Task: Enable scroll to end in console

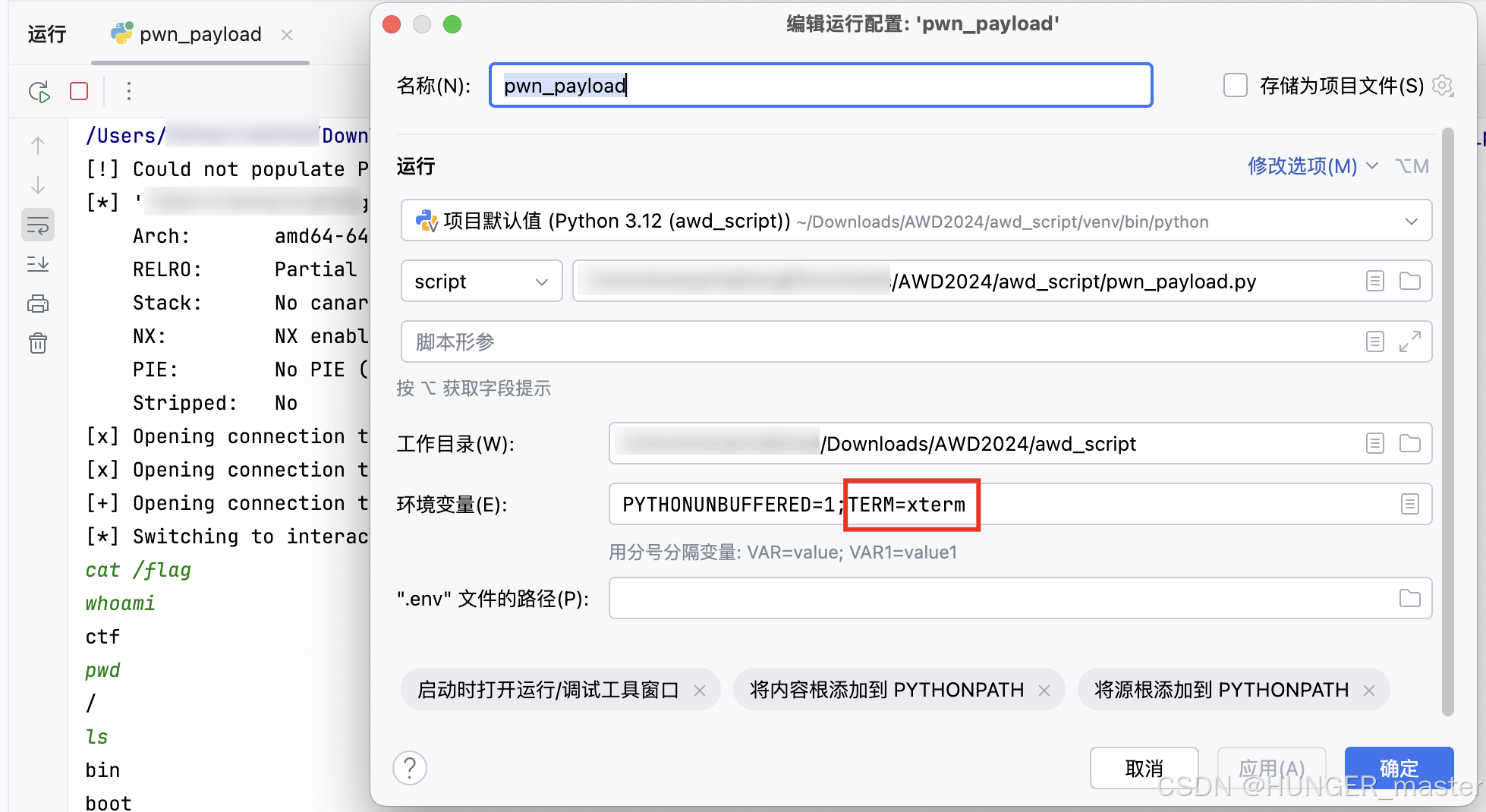Action: (38, 264)
